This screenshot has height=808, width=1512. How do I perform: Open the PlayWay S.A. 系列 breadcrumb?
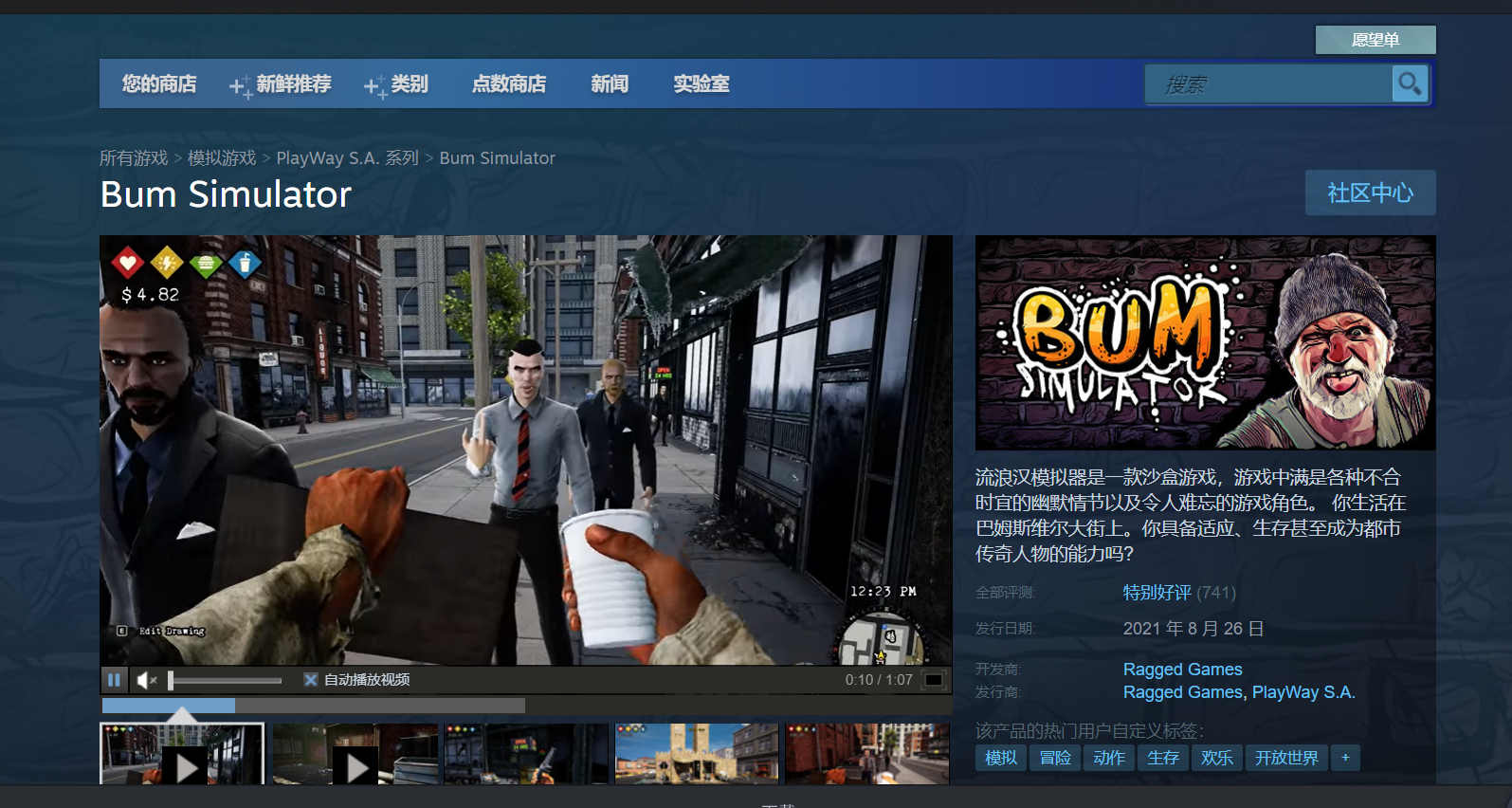tap(347, 158)
